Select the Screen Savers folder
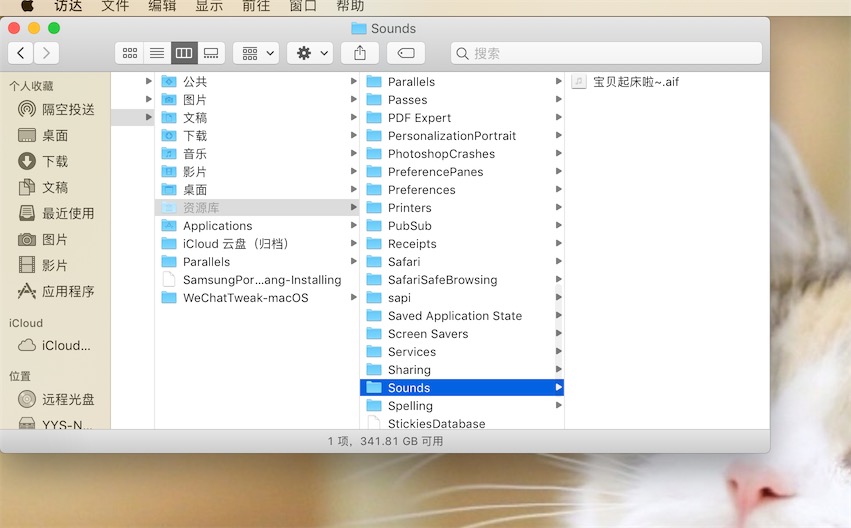The image size is (851, 528). point(462,333)
